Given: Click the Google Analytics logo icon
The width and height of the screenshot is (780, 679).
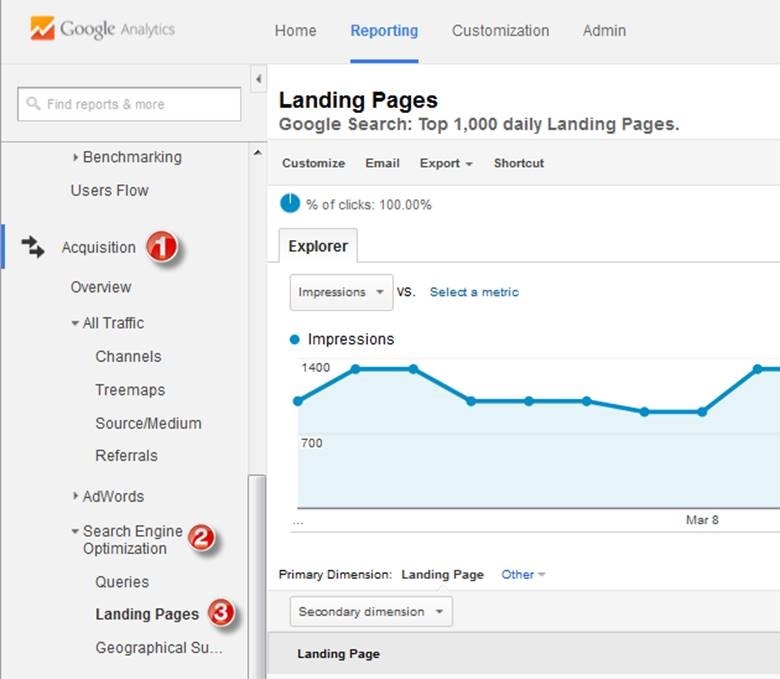Looking at the screenshot, I should pos(42,29).
